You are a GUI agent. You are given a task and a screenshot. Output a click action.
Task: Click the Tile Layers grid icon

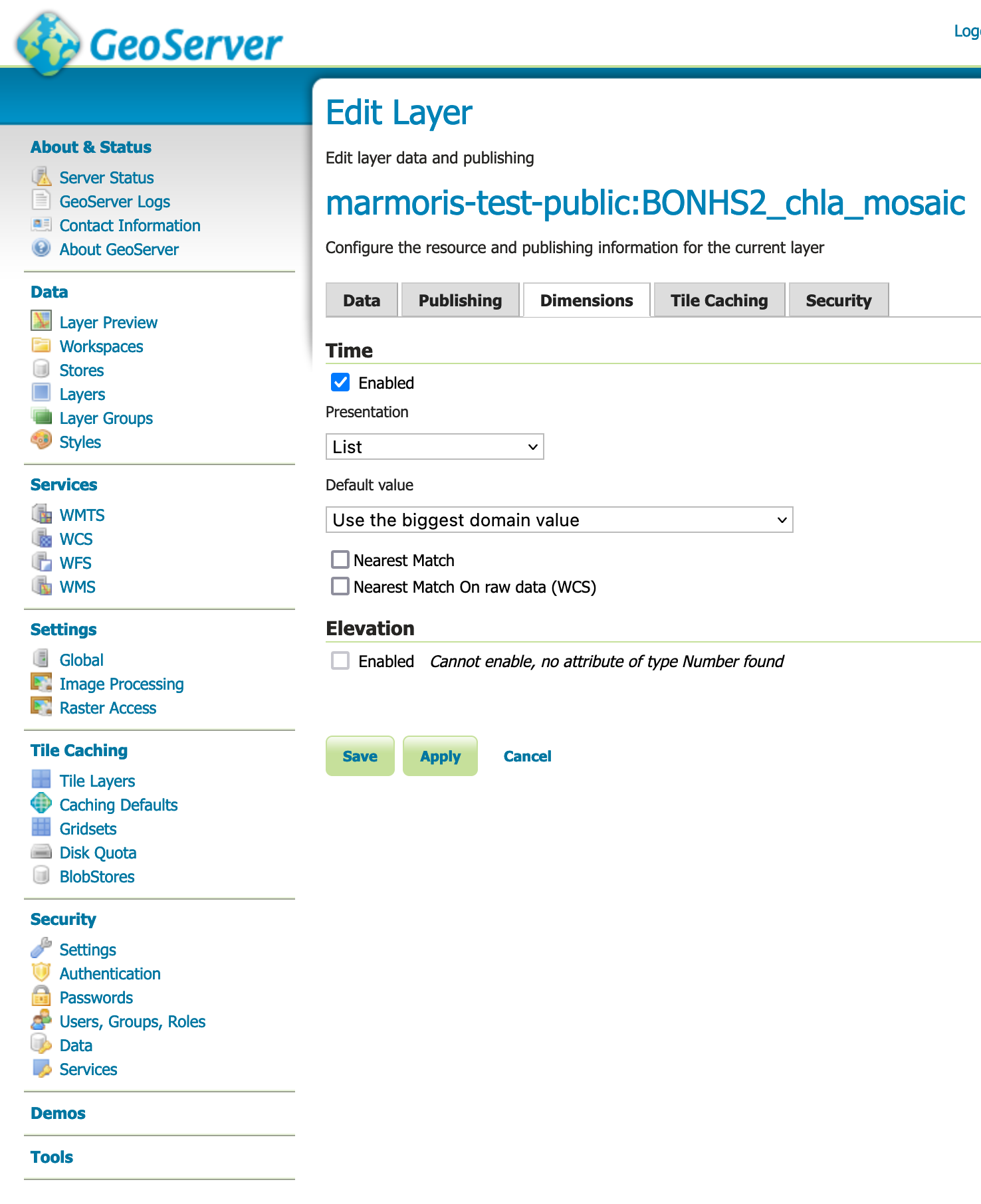(x=41, y=780)
